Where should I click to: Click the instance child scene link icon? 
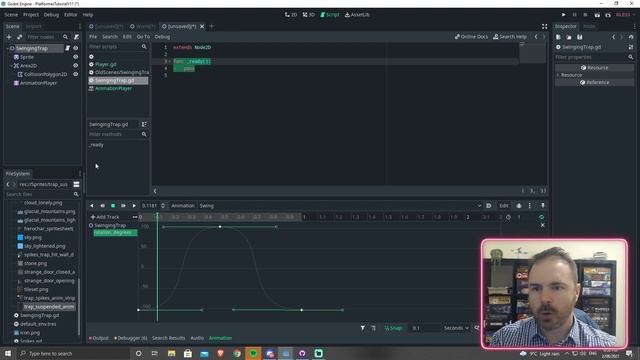point(19,37)
